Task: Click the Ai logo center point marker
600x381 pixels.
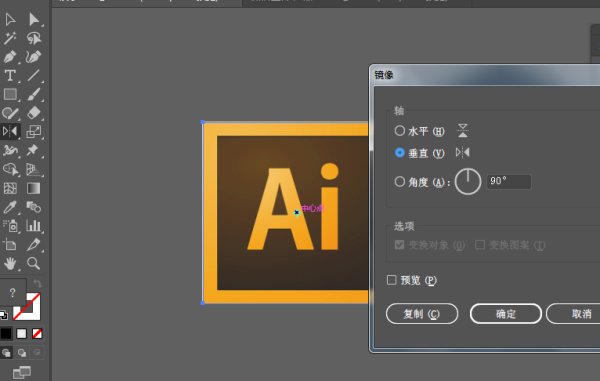Action: pyautogui.click(x=297, y=212)
